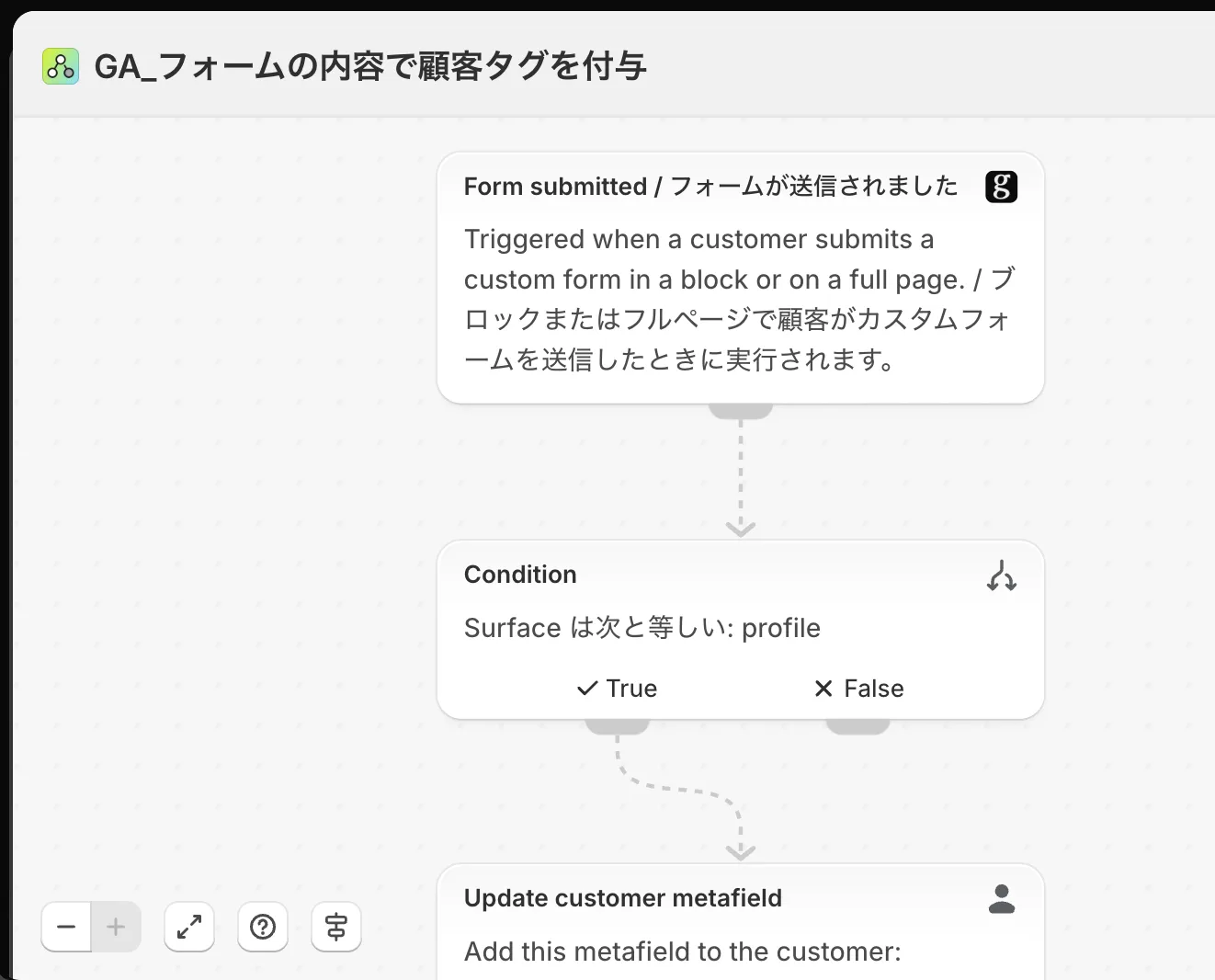Zoom in the canvas with plus button
Viewport: 1215px width, 980px height.
(116, 927)
